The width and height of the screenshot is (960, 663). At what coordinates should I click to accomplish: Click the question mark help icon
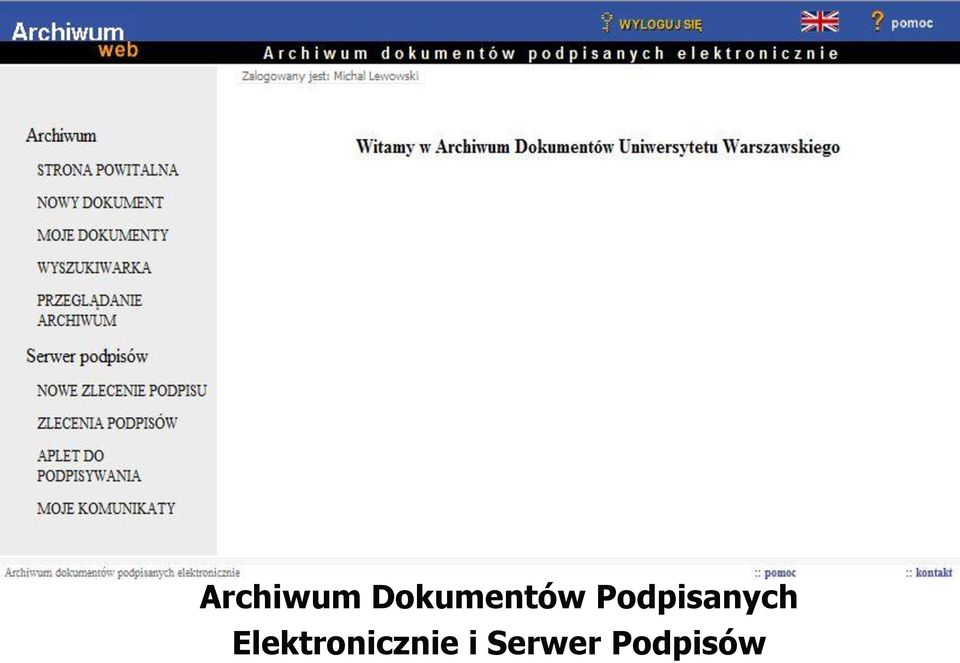click(x=877, y=21)
